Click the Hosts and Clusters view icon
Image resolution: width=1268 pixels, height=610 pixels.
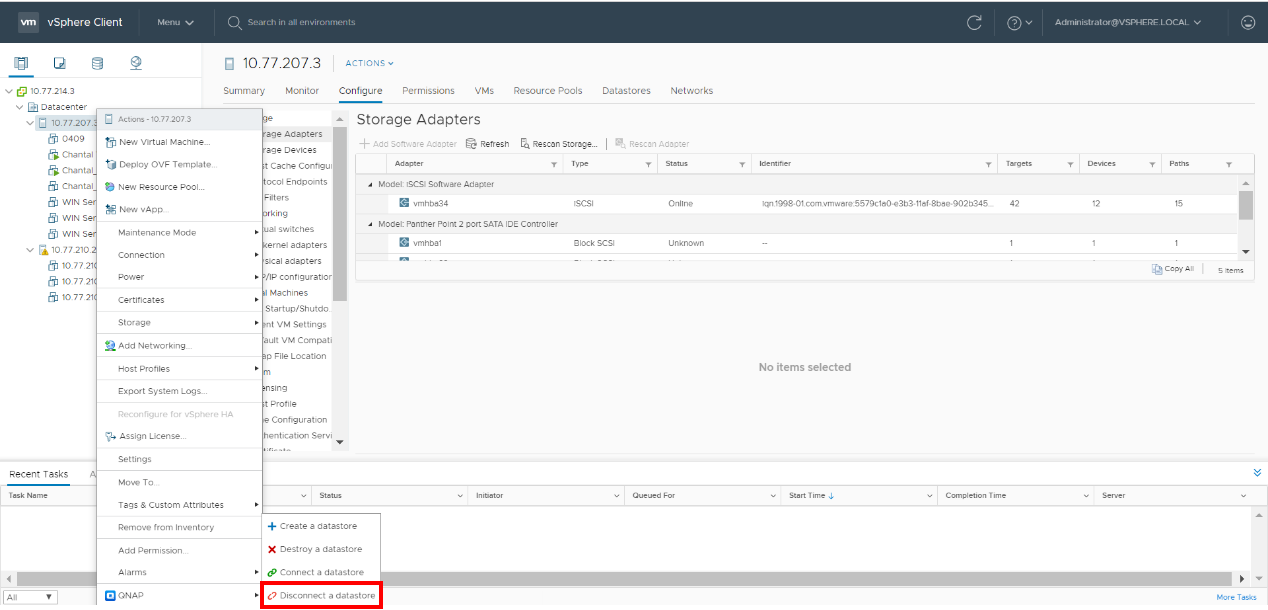pos(21,63)
